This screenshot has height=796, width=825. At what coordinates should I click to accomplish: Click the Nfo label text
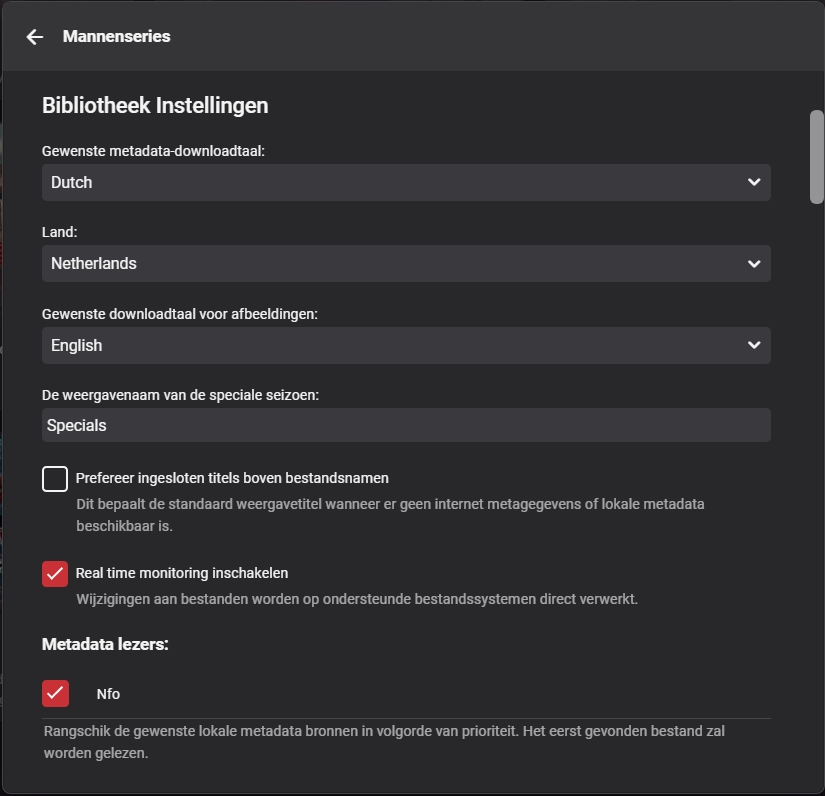coord(108,694)
